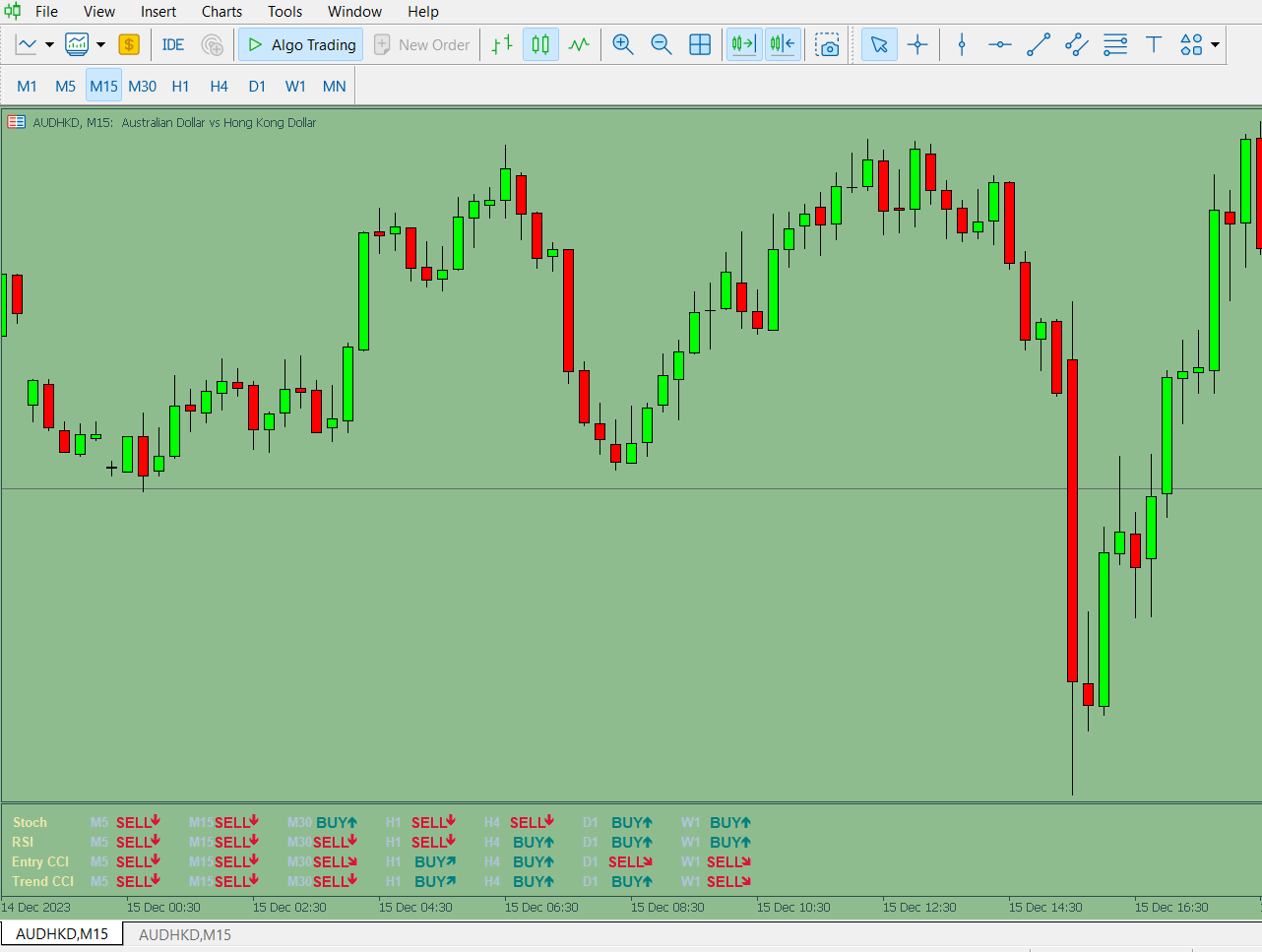The image size is (1262, 952).
Task: Open the IDE editor
Action: click(x=172, y=44)
